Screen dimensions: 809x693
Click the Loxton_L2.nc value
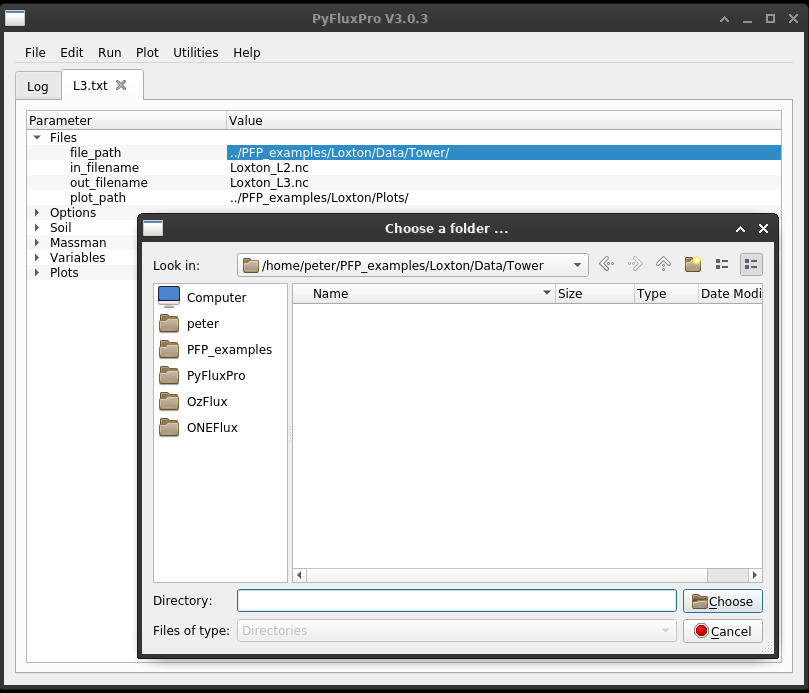tap(269, 168)
